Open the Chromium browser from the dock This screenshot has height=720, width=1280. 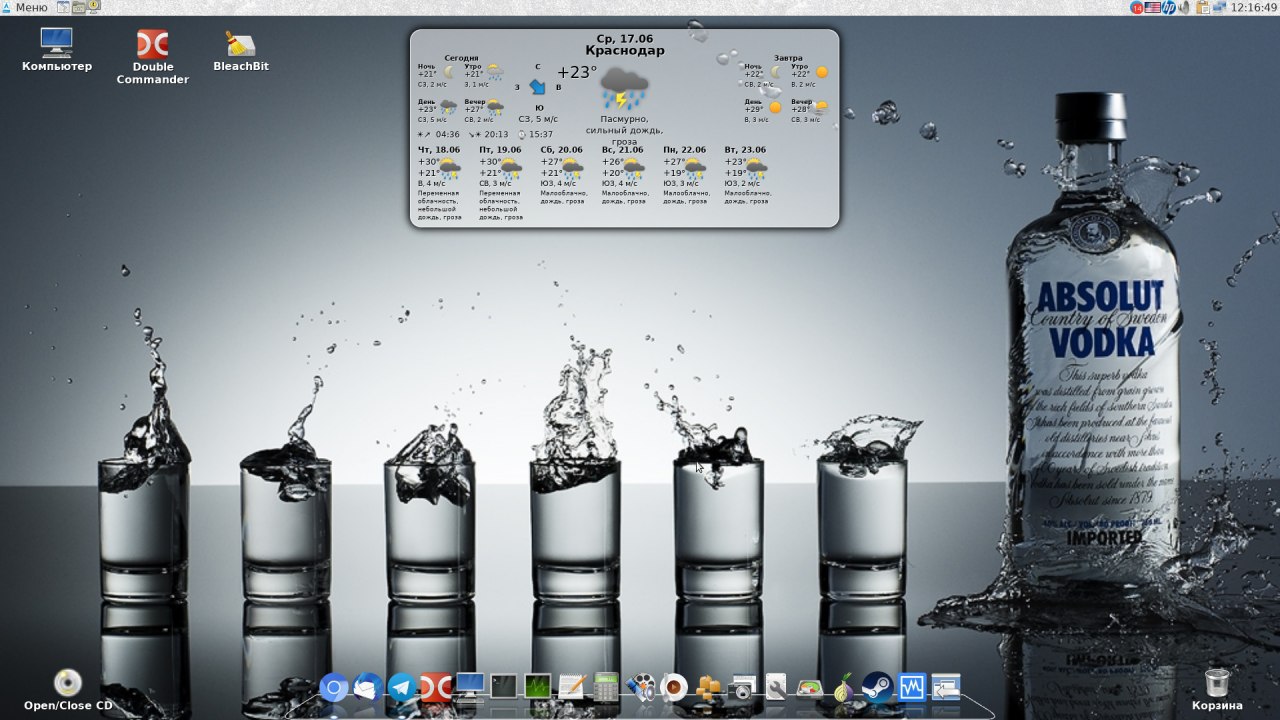coord(334,687)
